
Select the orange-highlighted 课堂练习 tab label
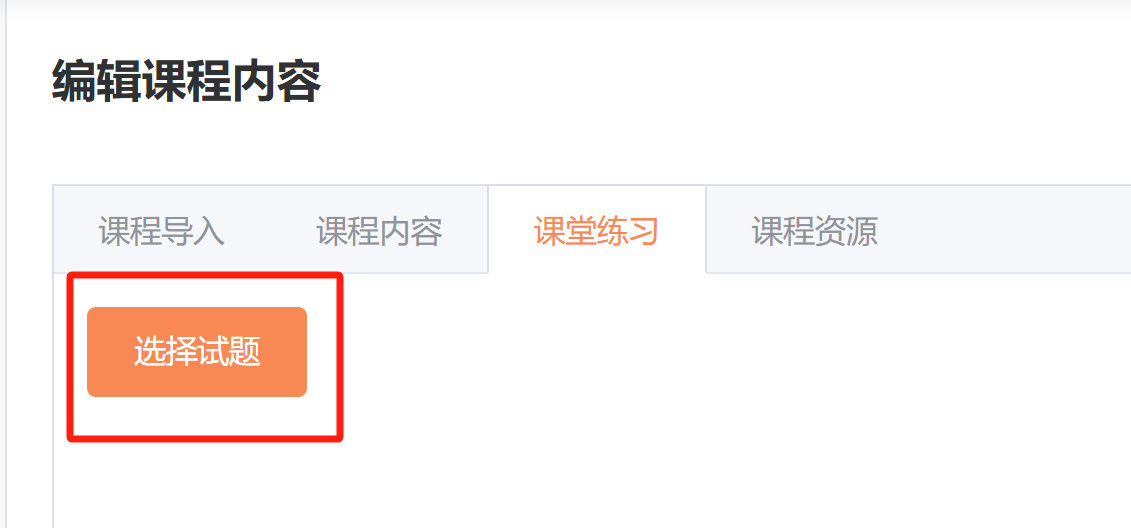click(597, 231)
